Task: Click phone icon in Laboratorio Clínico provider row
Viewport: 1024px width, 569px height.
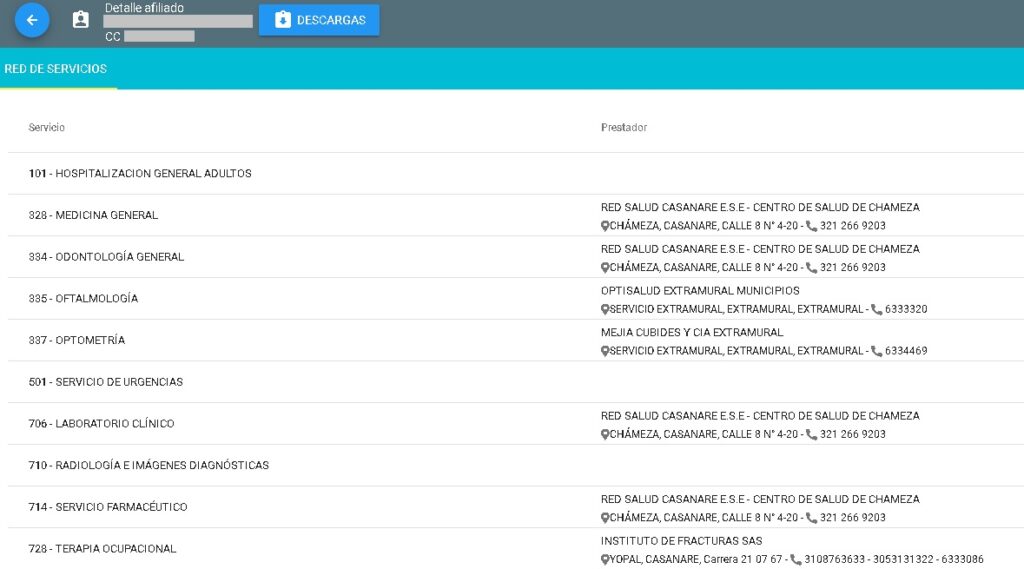Action: pyautogui.click(x=811, y=434)
